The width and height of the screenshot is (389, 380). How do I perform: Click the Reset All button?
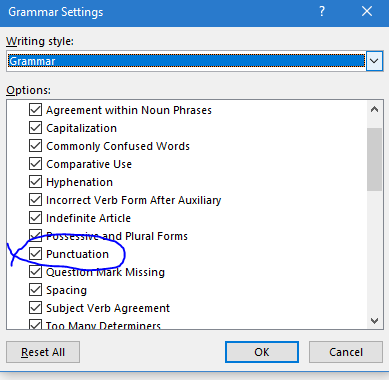point(43,352)
